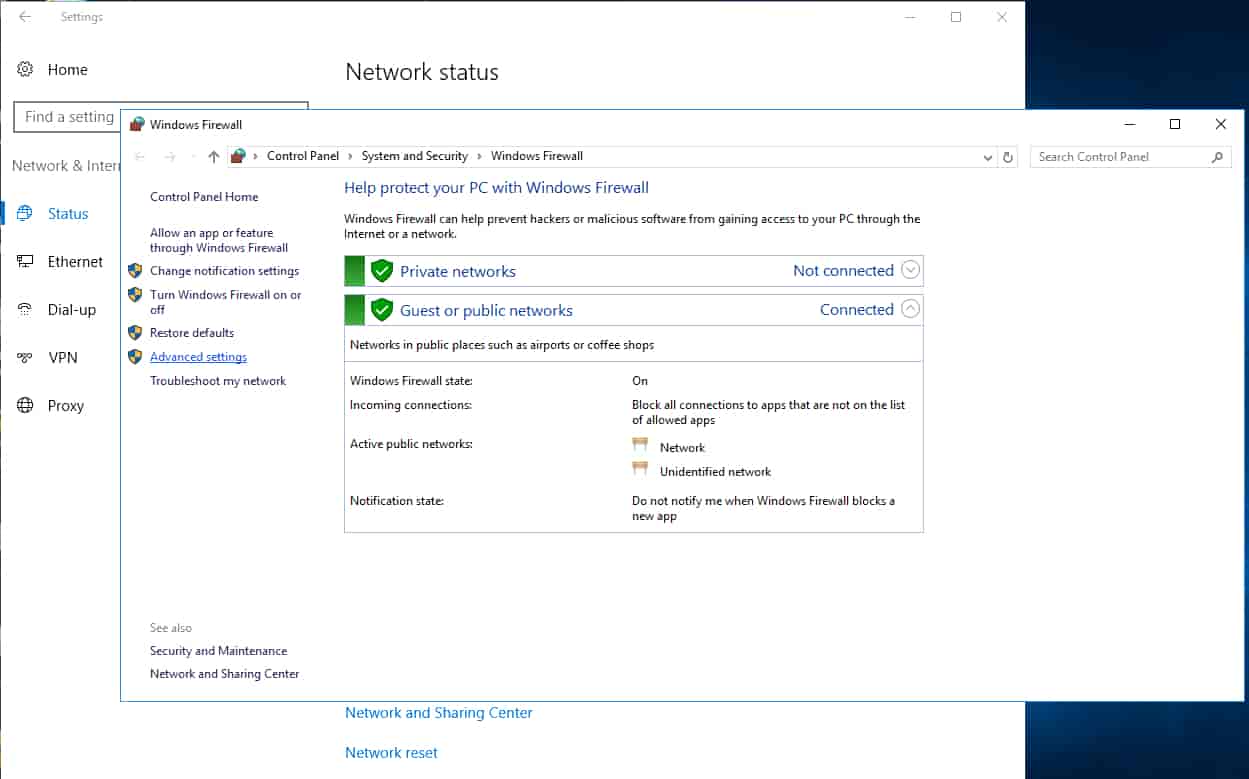Click the forward arrow in Windows Firewall

pos(170,156)
